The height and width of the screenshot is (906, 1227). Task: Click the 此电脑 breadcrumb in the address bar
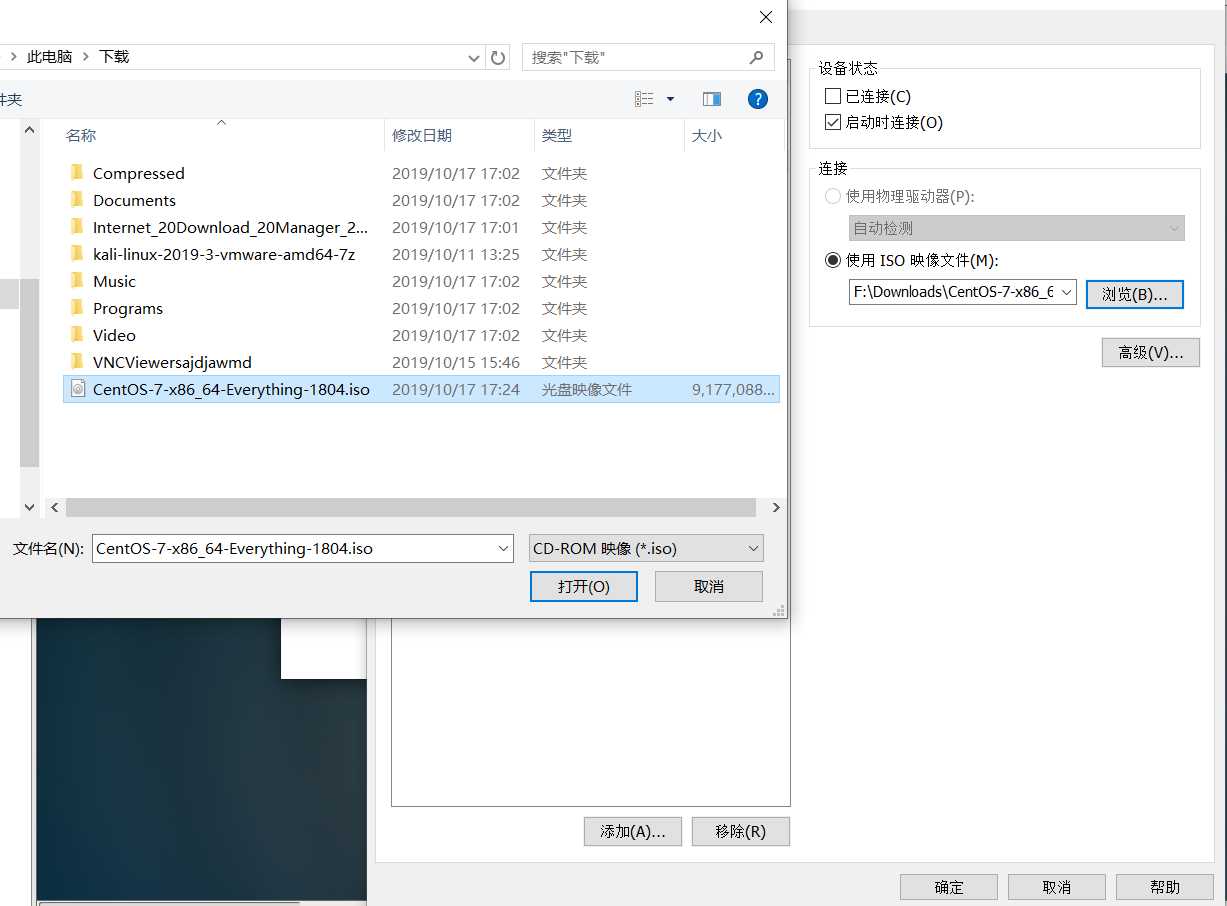click(50, 57)
